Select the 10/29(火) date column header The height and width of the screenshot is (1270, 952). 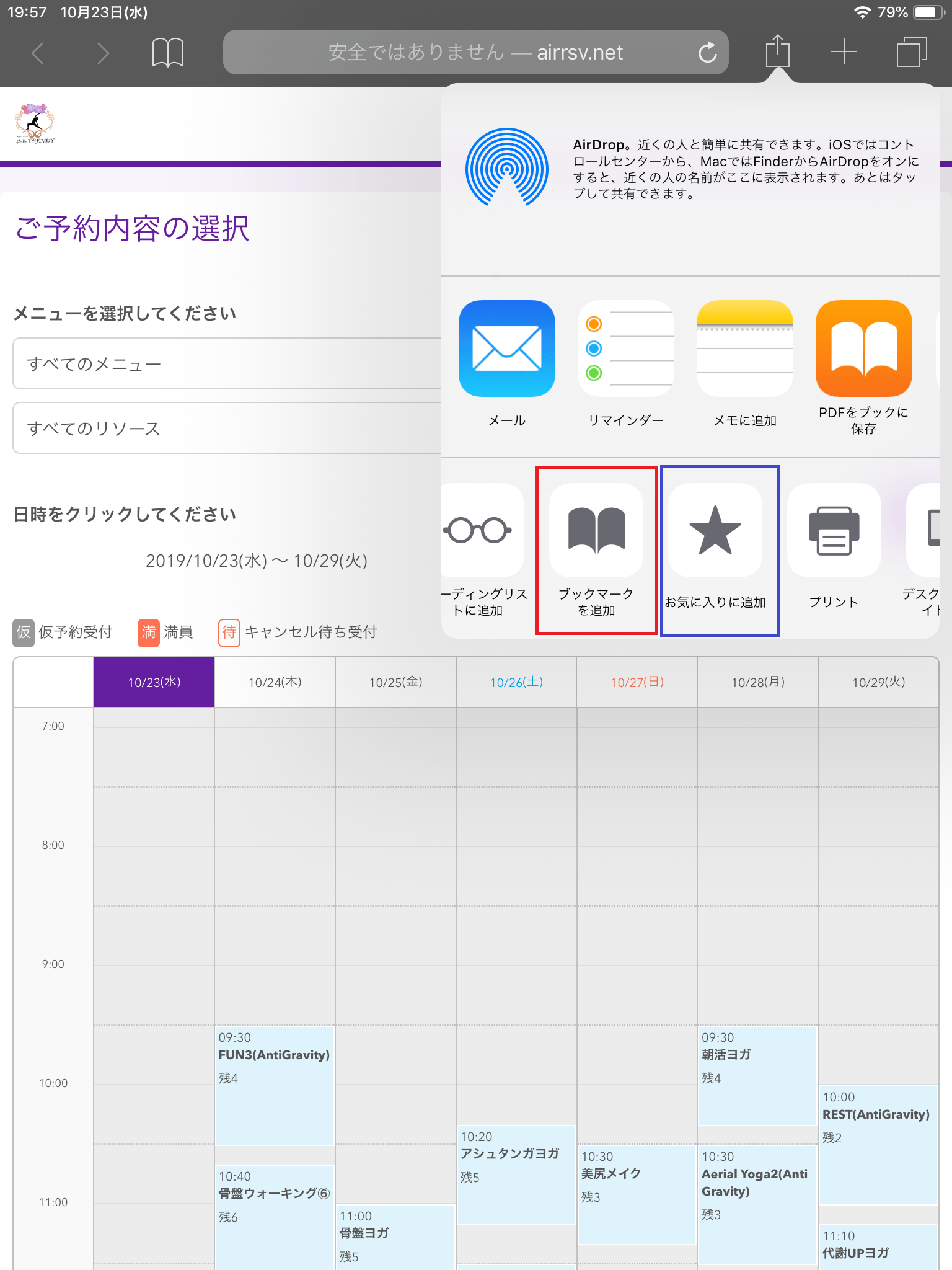(x=879, y=682)
